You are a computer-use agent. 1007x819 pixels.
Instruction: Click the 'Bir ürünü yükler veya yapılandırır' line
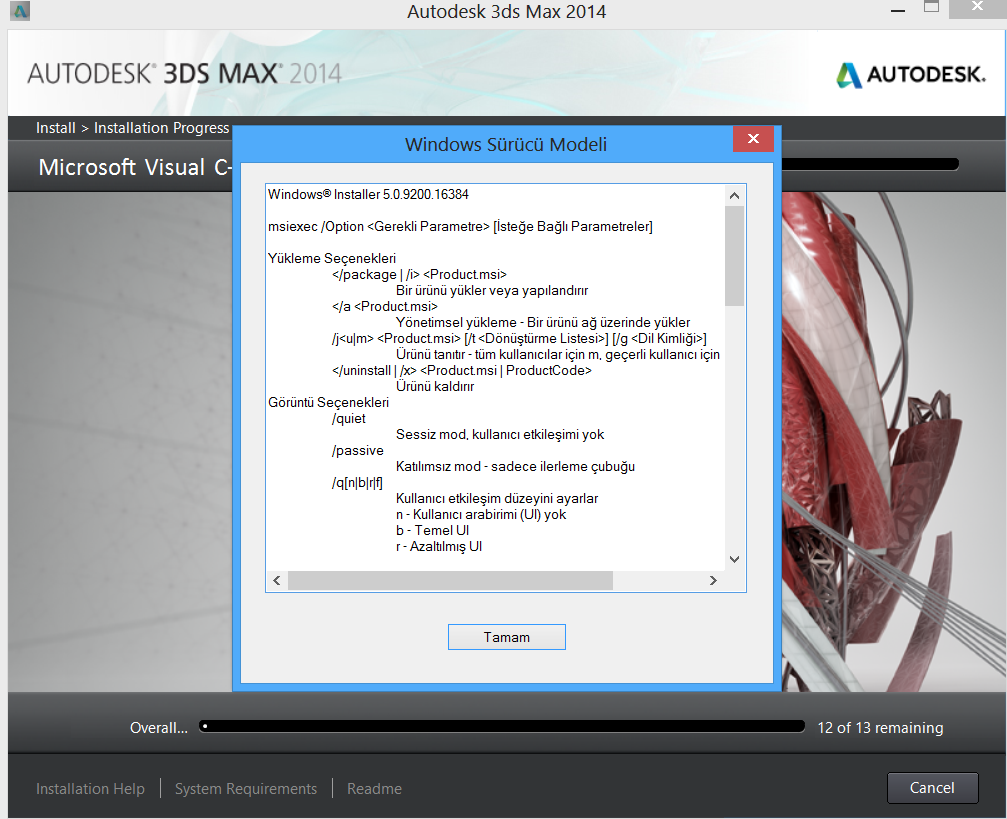coord(492,290)
